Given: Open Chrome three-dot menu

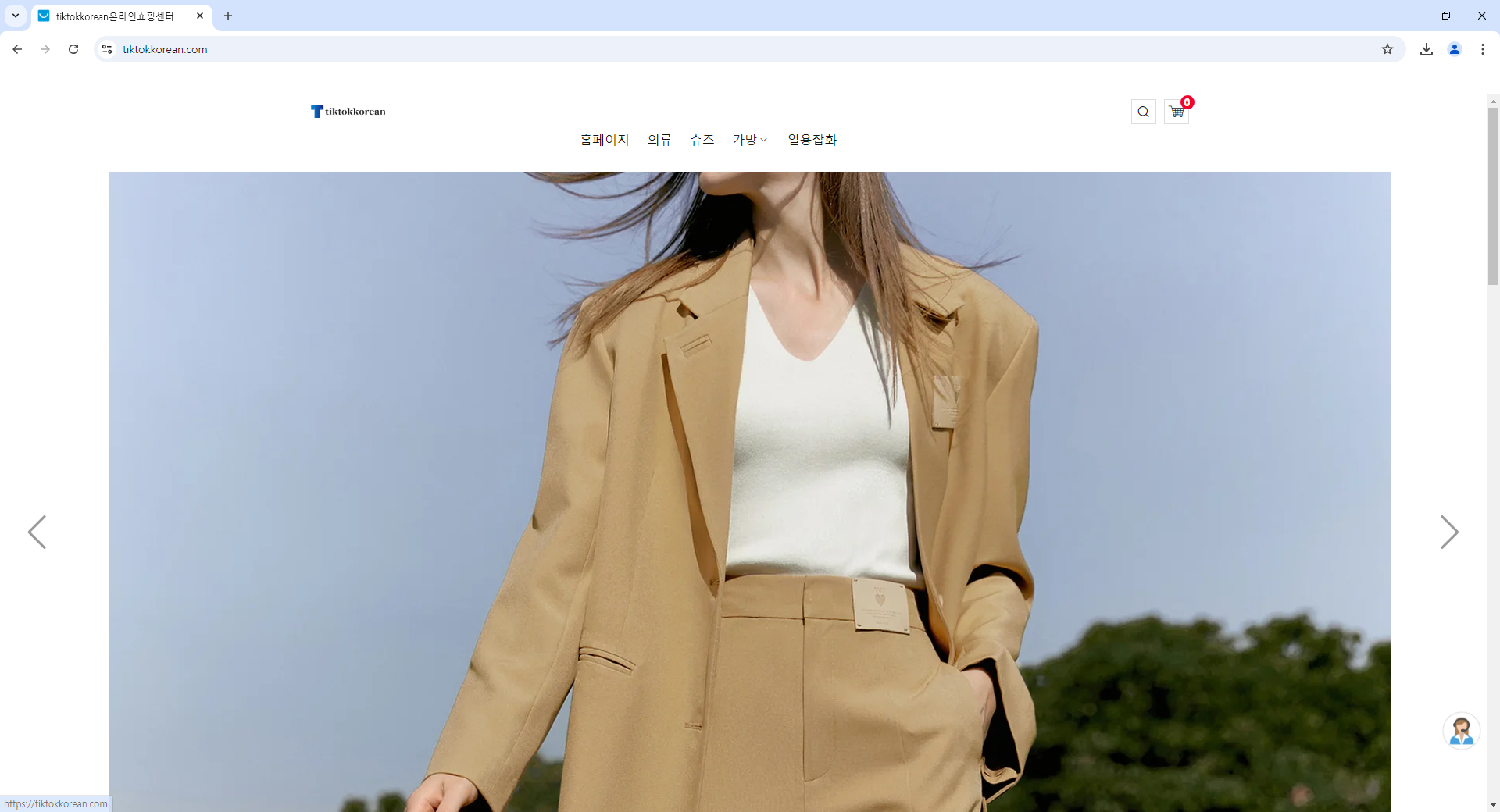Looking at the screenshot, I should (x=1483, y=49).
